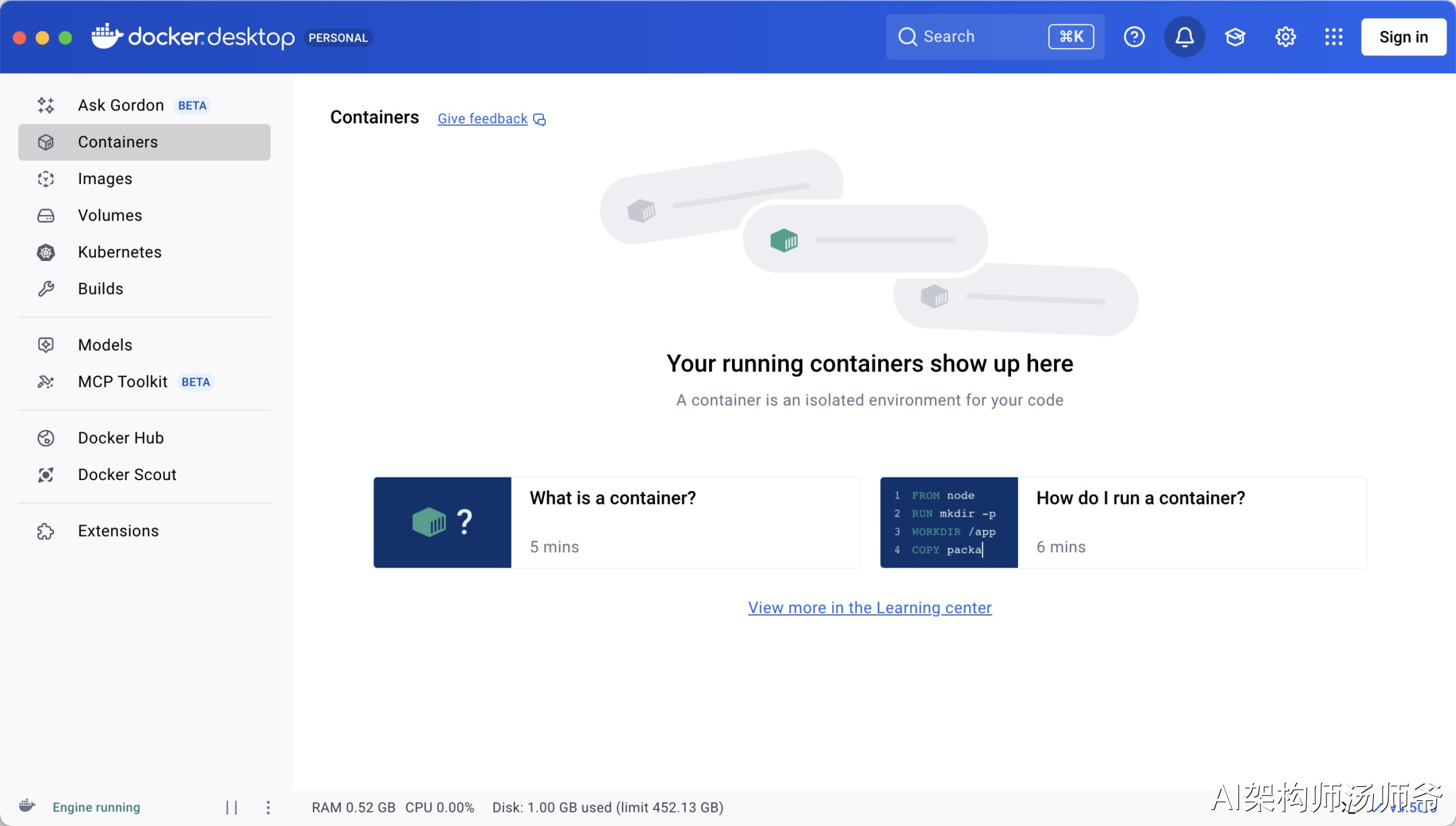Open Settings via the gear icon

1285,37
